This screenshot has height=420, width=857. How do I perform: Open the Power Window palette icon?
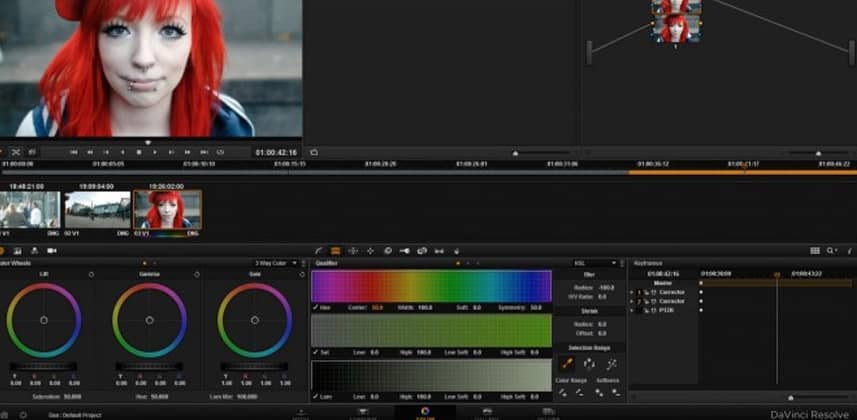353,250
